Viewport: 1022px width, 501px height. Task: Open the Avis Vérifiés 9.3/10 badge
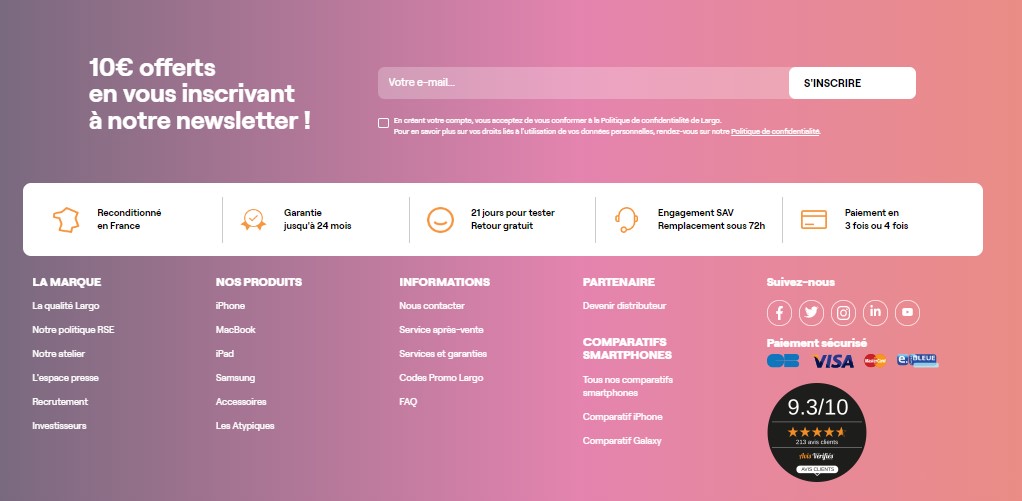(x=819, y=431)
